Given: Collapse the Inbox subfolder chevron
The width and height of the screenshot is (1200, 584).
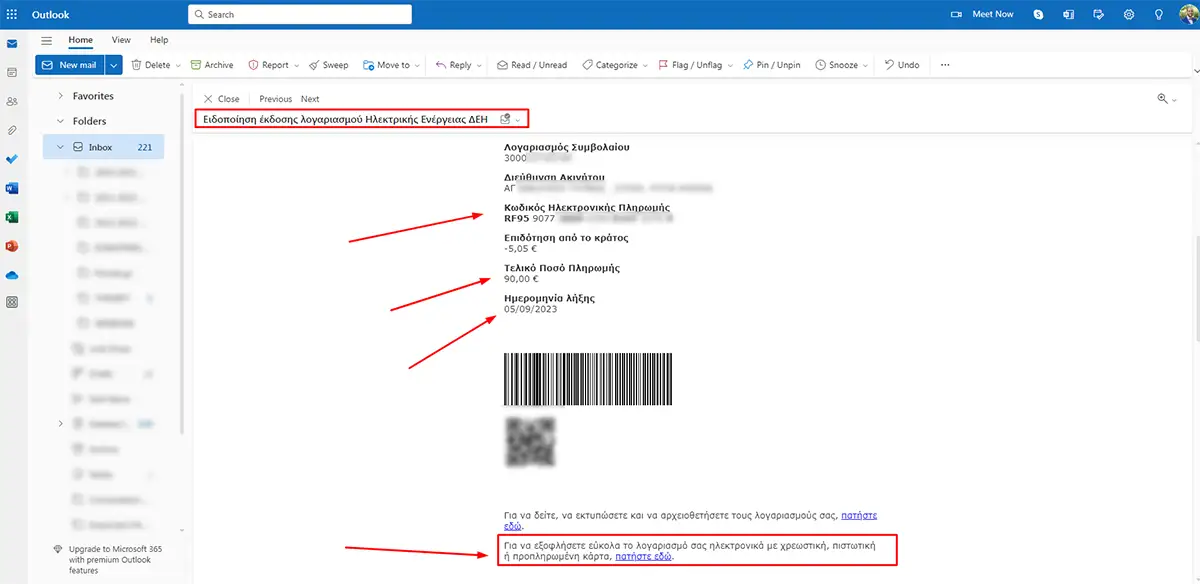Looking at the screenshot, I should [x=60, y=147].
